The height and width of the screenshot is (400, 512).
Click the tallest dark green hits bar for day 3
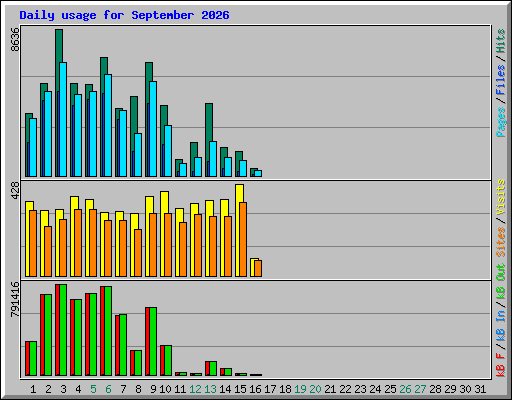tap(59, 46)
